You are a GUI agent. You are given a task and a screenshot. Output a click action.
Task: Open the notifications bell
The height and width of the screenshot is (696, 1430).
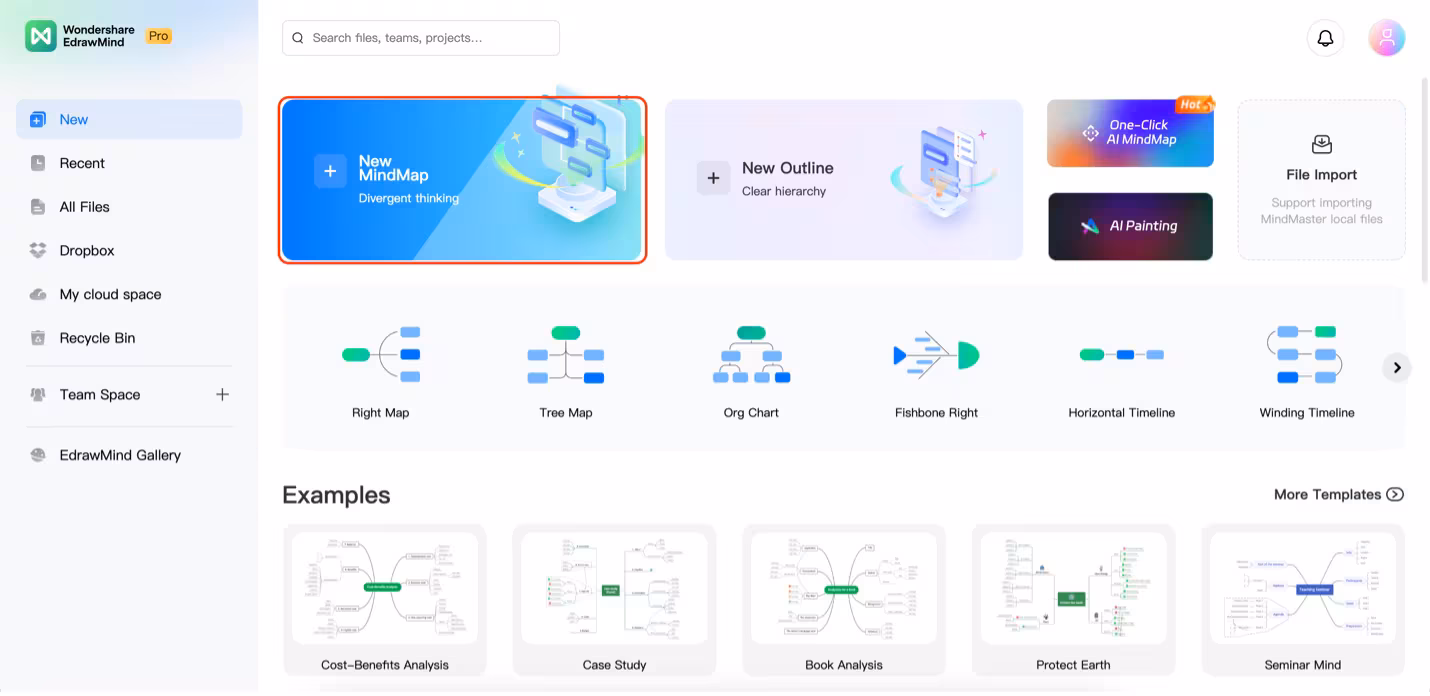(1325, 38)
